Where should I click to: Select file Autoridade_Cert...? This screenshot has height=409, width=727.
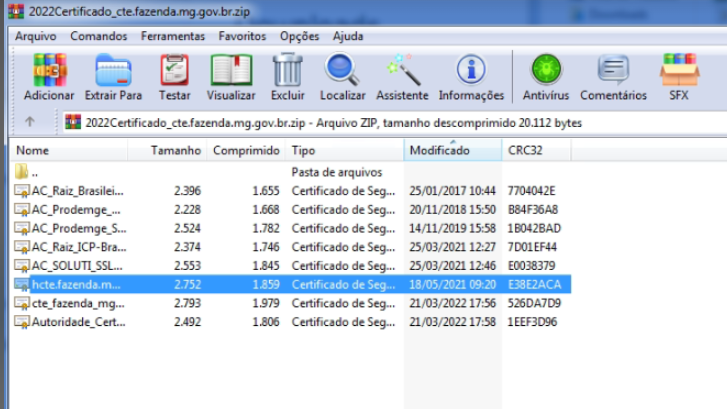point(78,322)
